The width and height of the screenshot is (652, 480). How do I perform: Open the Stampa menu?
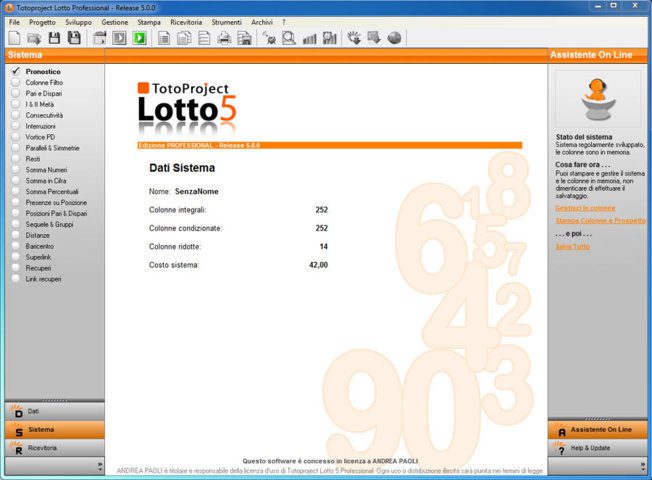[x=149, y=22]
